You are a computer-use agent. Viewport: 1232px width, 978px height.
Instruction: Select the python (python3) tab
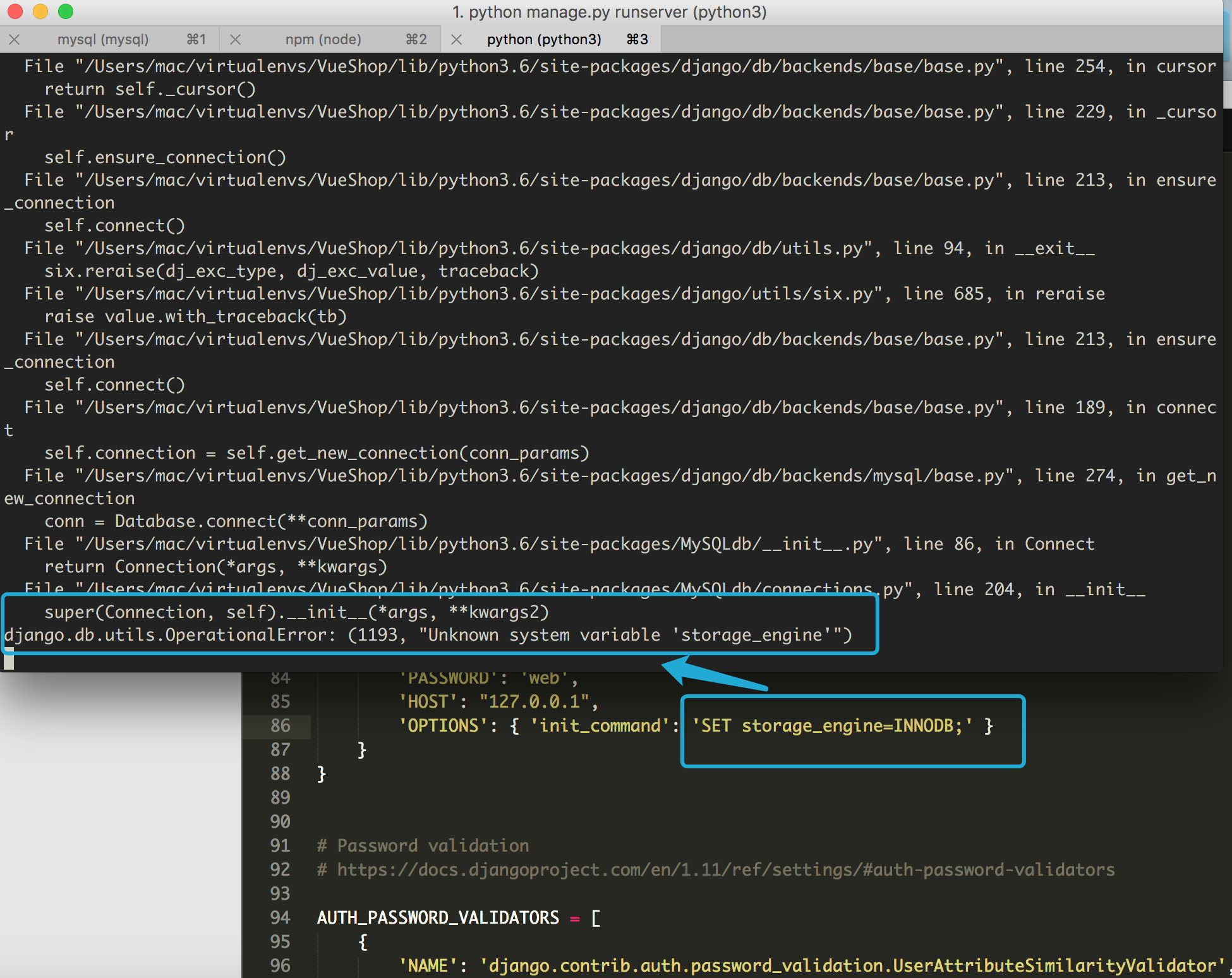(544, 39)
